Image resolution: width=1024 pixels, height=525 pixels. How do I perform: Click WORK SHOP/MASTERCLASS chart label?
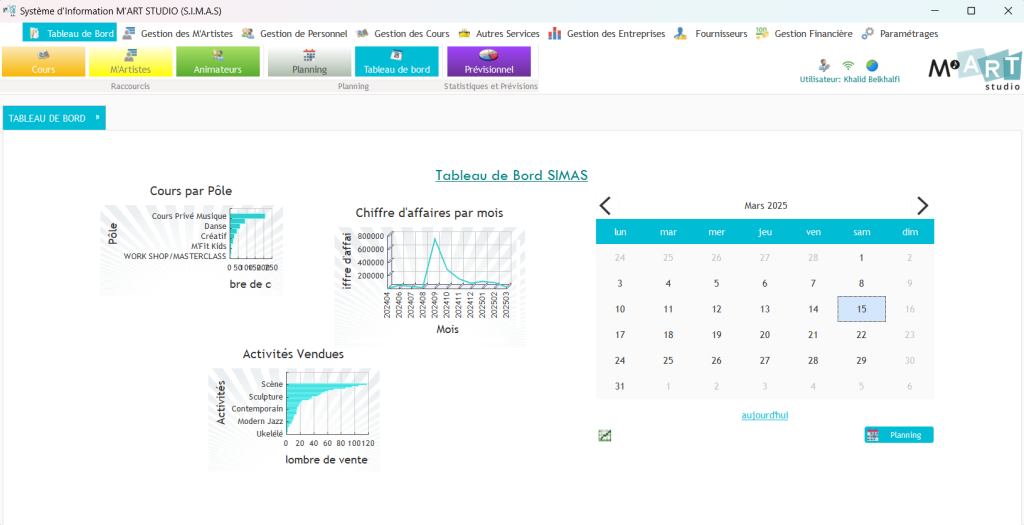click(175, 256)
